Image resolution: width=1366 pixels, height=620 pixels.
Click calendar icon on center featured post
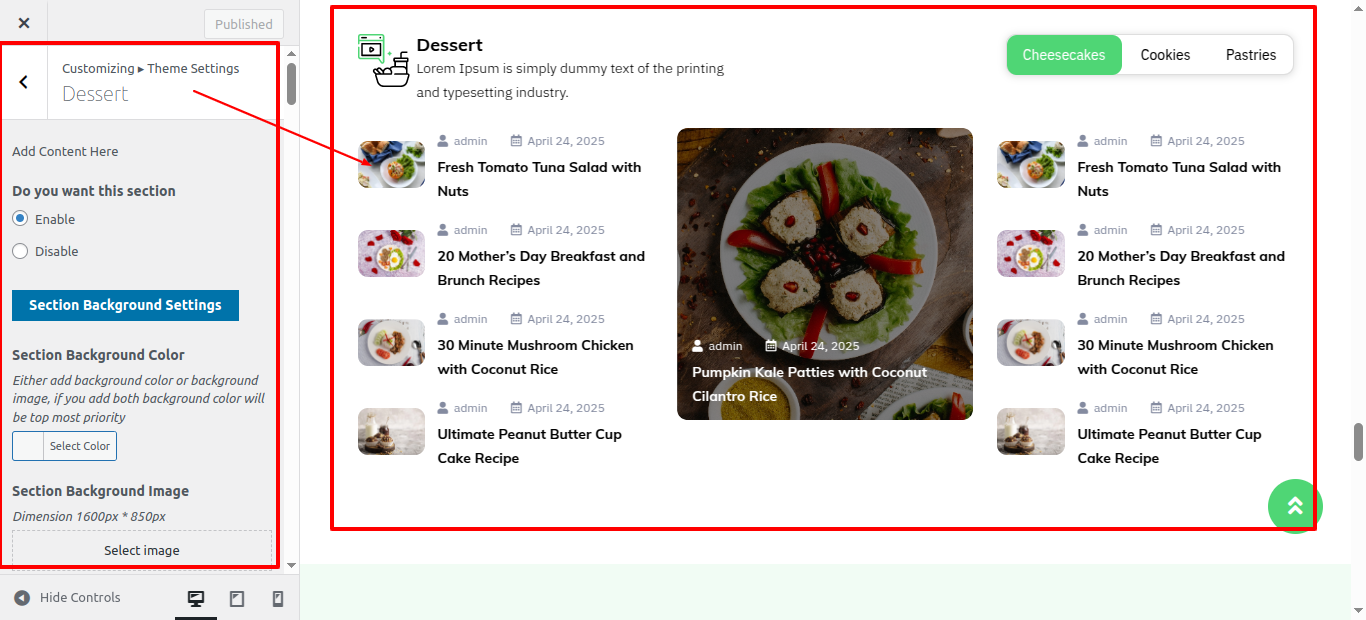(x=771, y=346)
